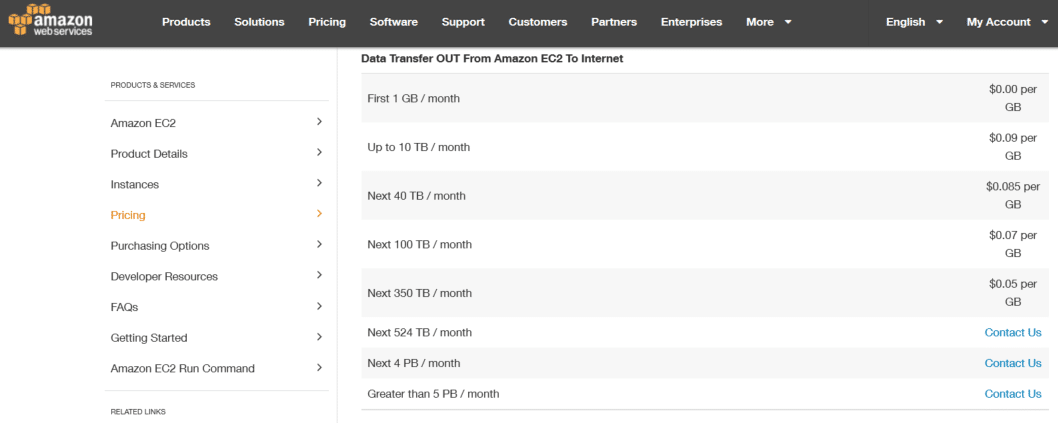
Task: Open the Getting Started sidebar link
Action: 149,338
